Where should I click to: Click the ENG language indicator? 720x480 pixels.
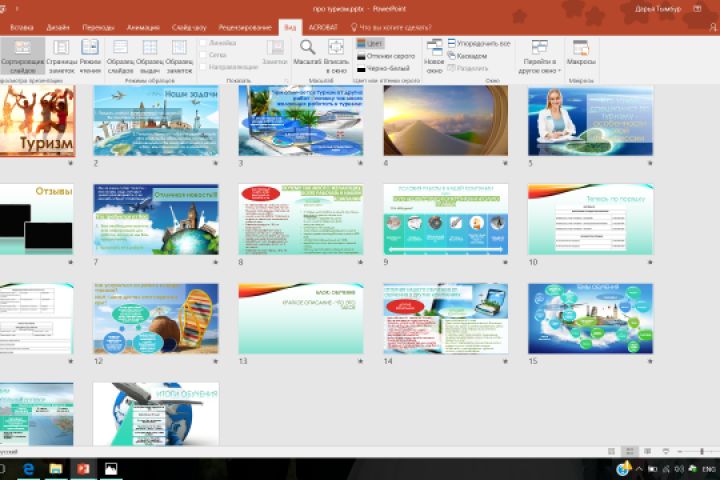(709, 469)
